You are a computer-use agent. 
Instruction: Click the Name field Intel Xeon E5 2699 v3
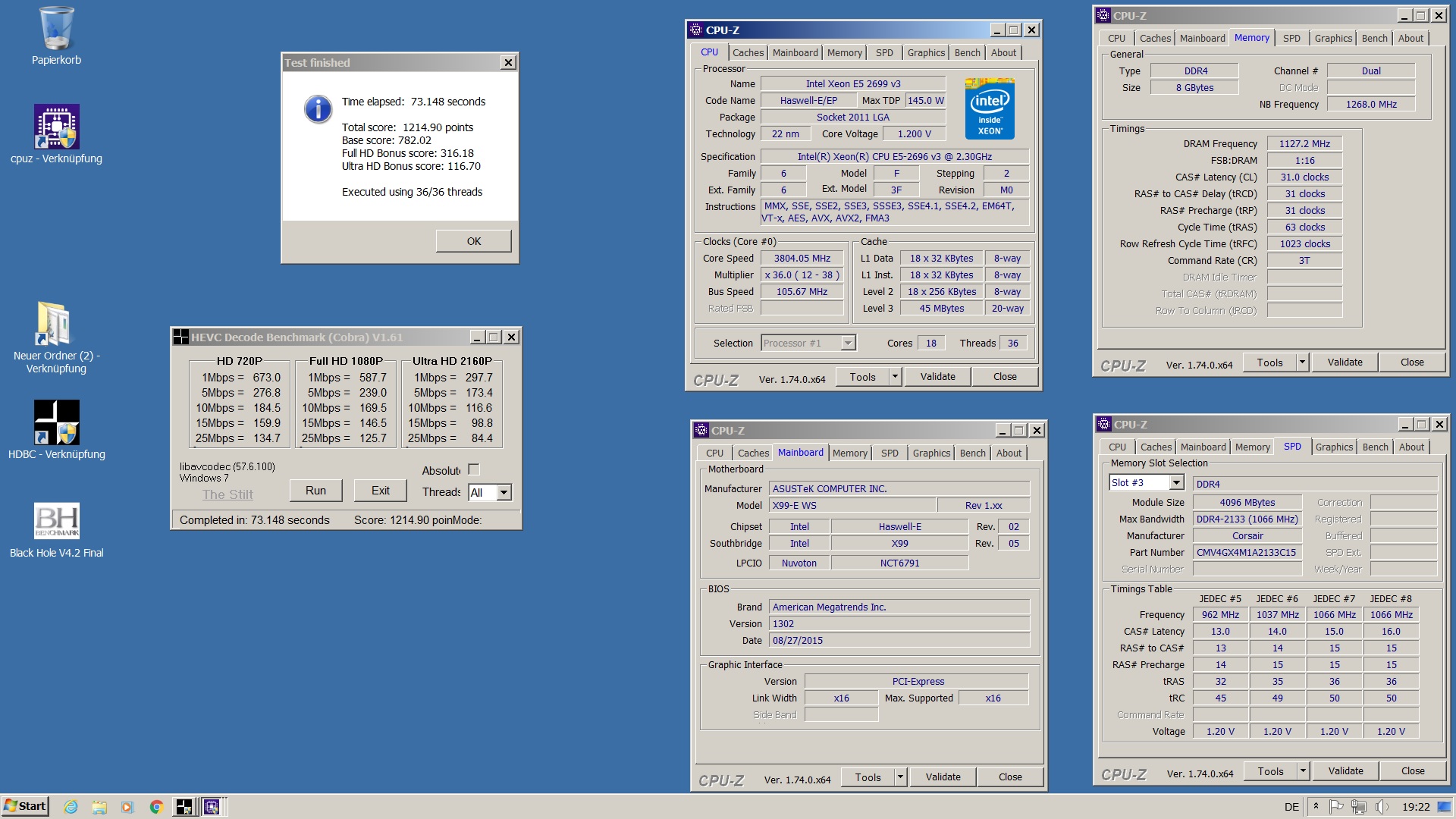coord(853,83)
